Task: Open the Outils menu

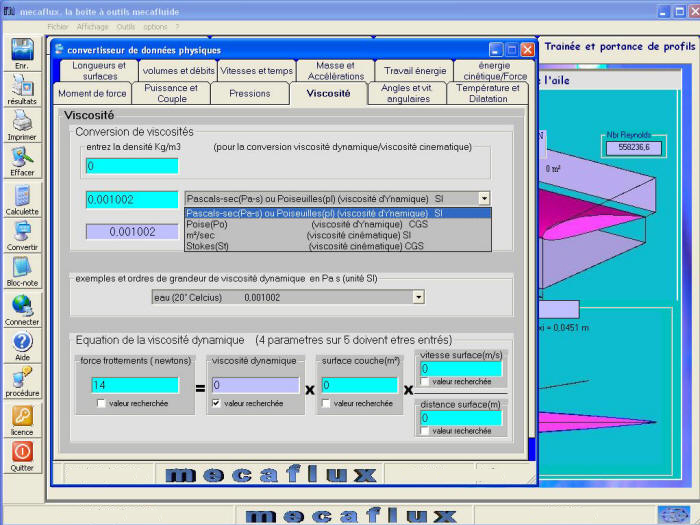Action: point(125,27)
